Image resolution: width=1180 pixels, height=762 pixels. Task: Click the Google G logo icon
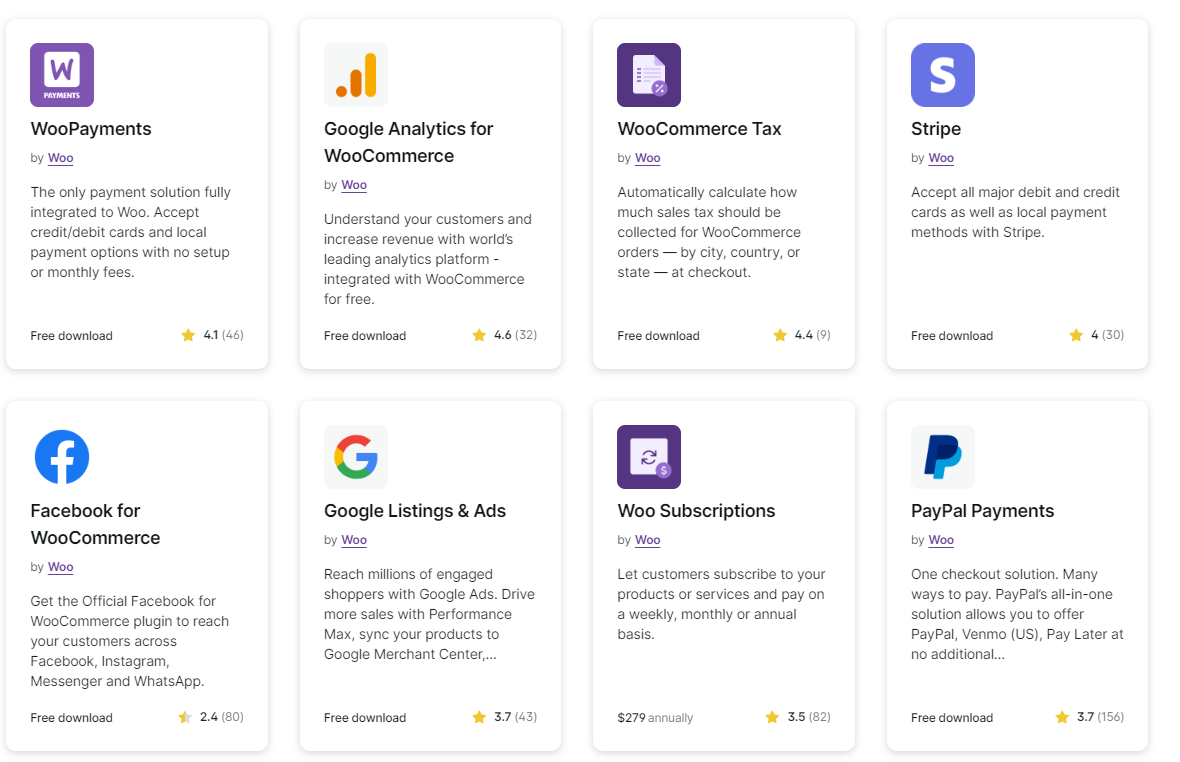click(356, 457)
